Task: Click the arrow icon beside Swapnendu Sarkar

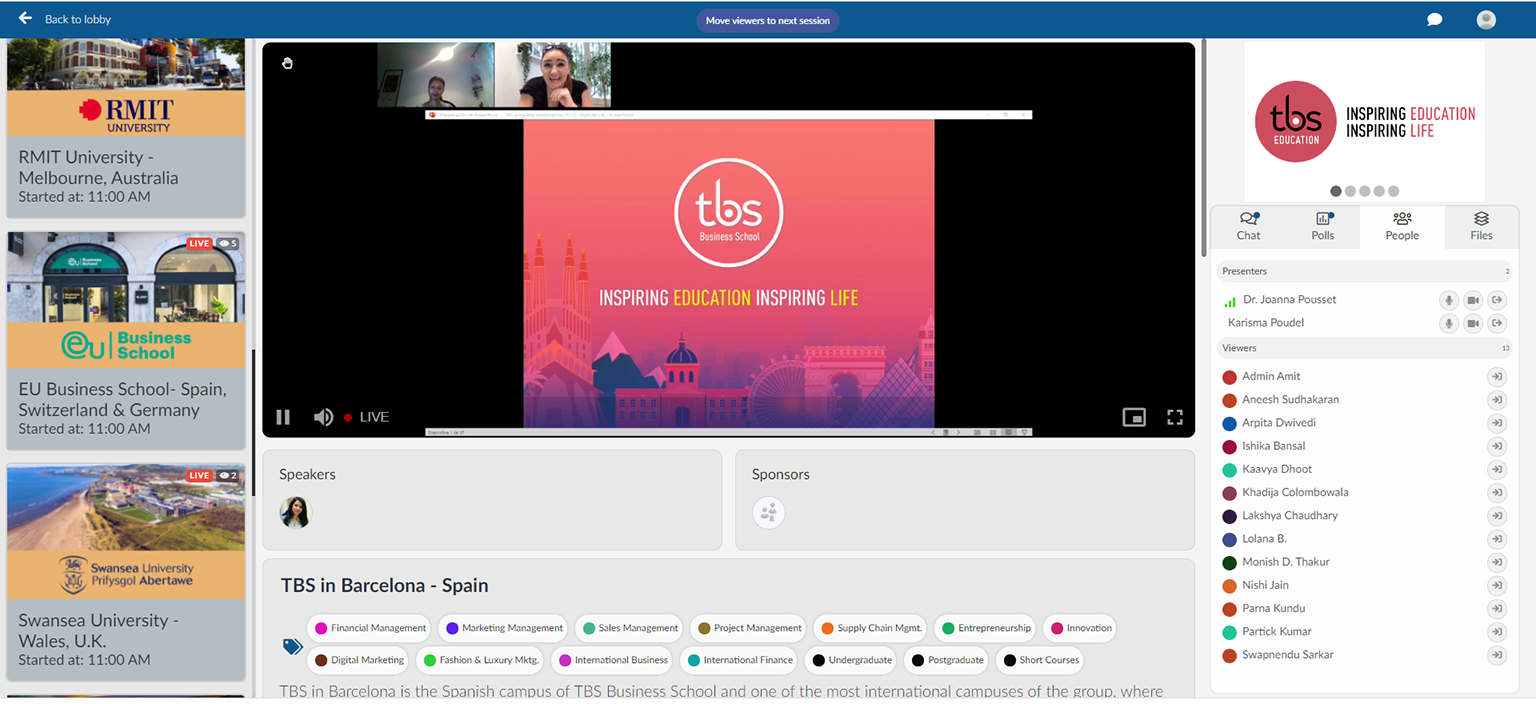Action: pos(1497,656)
